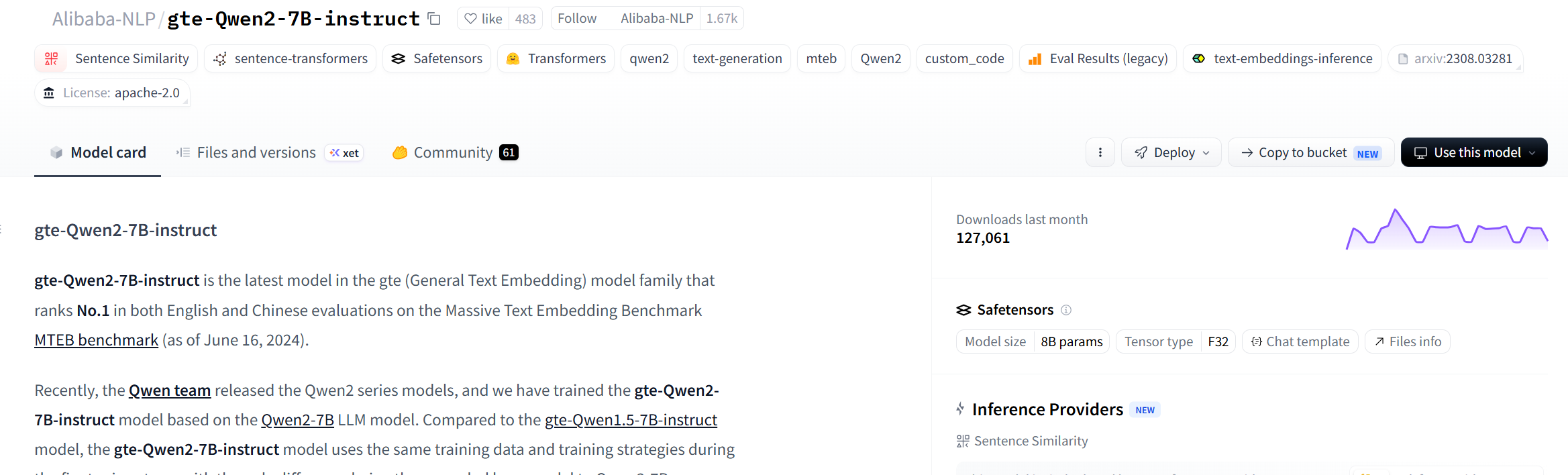
Task: Click the Transformers hugging face emoji icon
Action: click(x=513, y=58)
